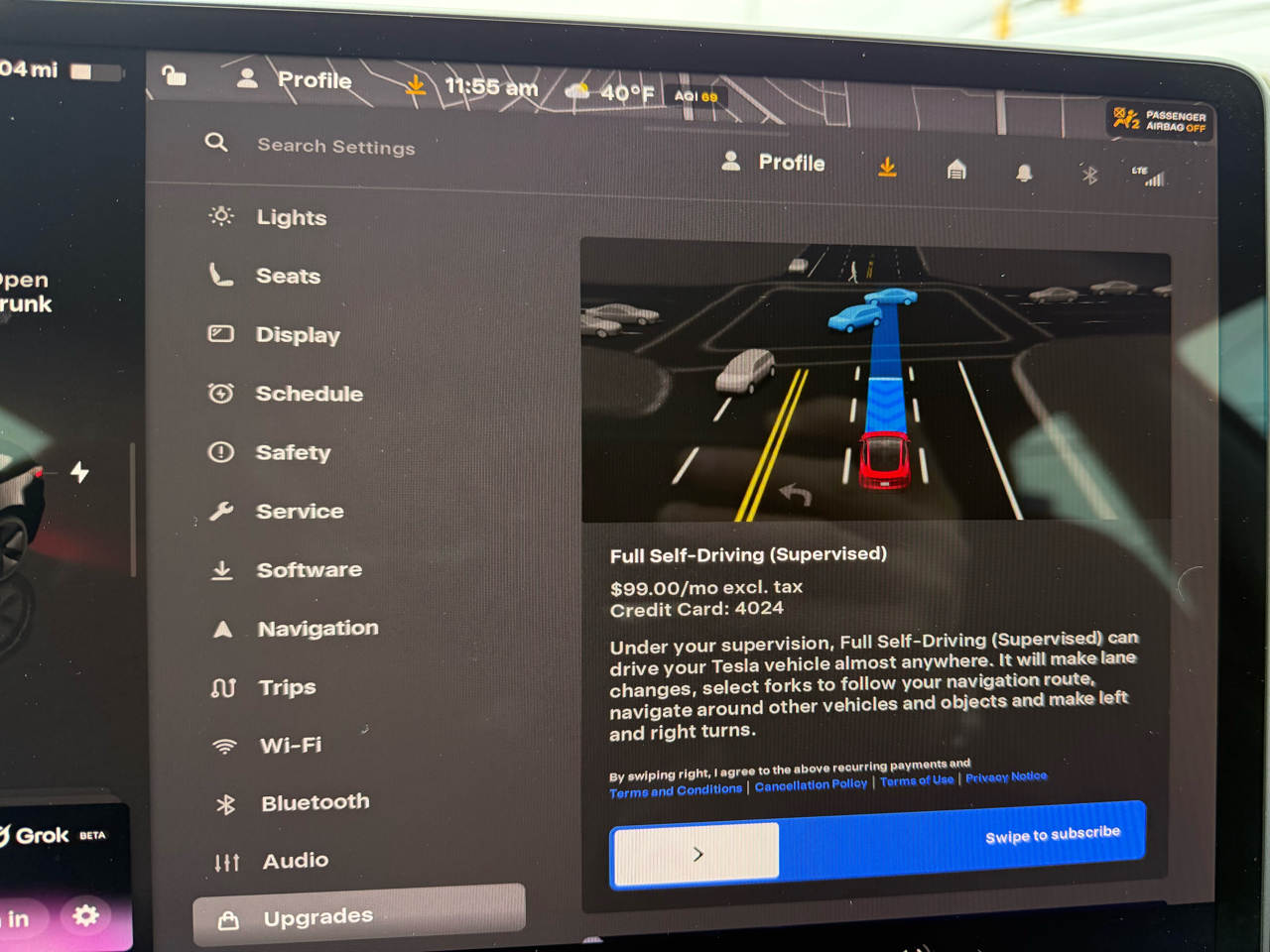Tap the Passenger Airbag OFF indicator
This screenshot has height=952, width=1270.
click(1159, 119)
